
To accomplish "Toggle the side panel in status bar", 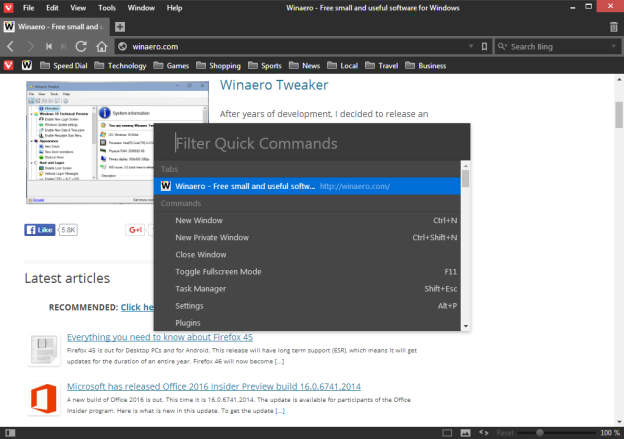I will [8, 432].
